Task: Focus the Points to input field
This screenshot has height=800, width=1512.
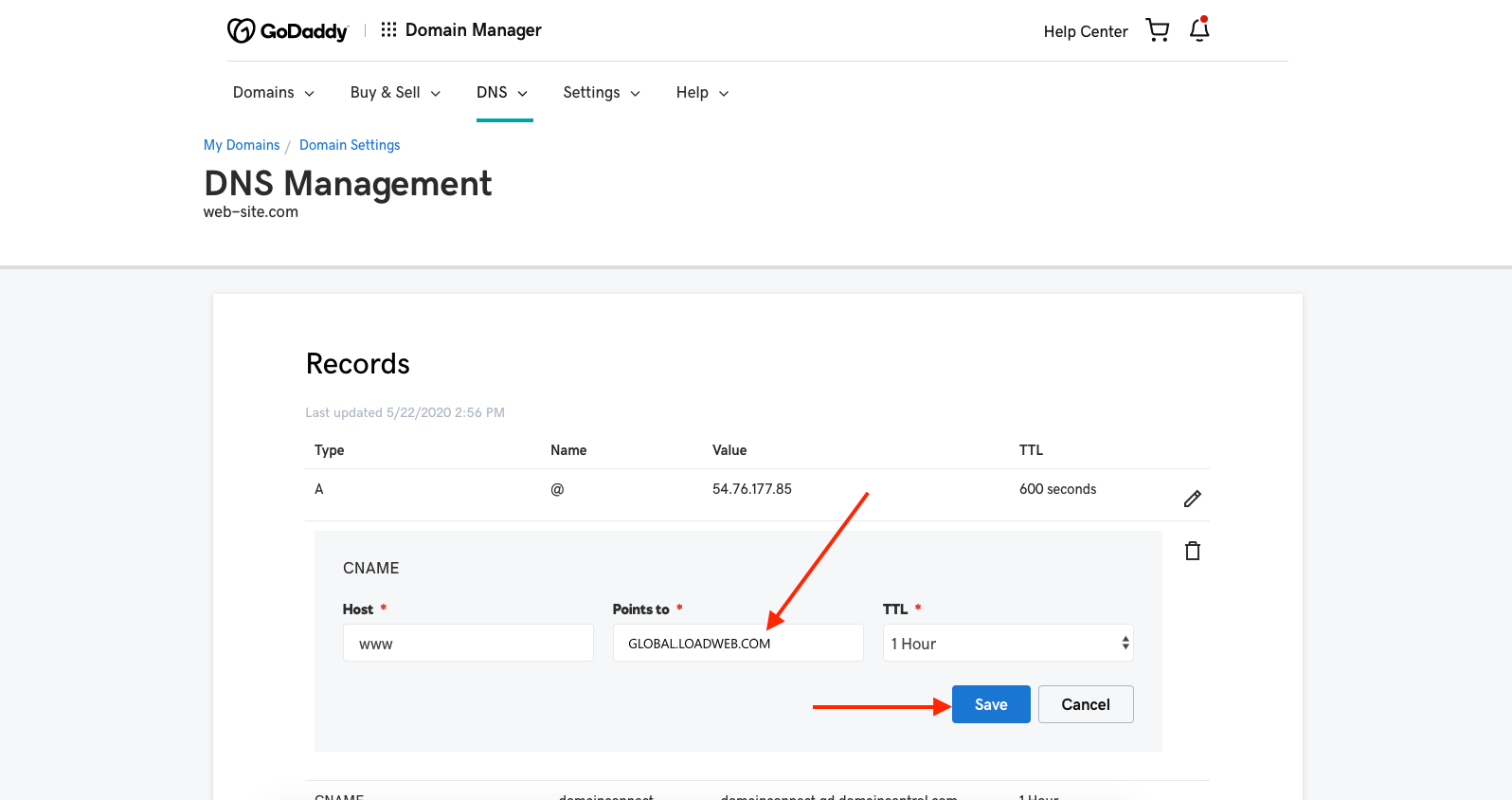Action: coord(738,644)
